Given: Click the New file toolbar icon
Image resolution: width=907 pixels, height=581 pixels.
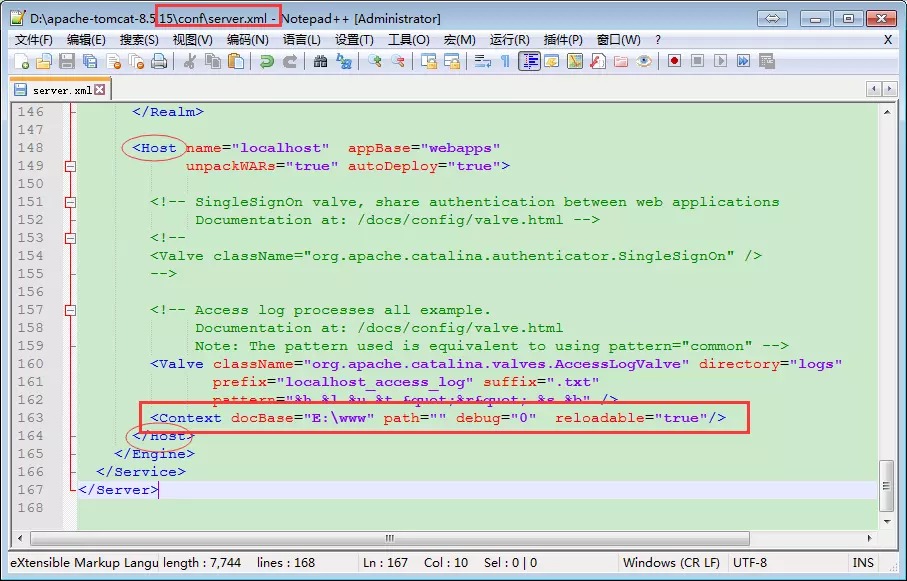Looking at the screenshot, I should (x=22, y=62).
